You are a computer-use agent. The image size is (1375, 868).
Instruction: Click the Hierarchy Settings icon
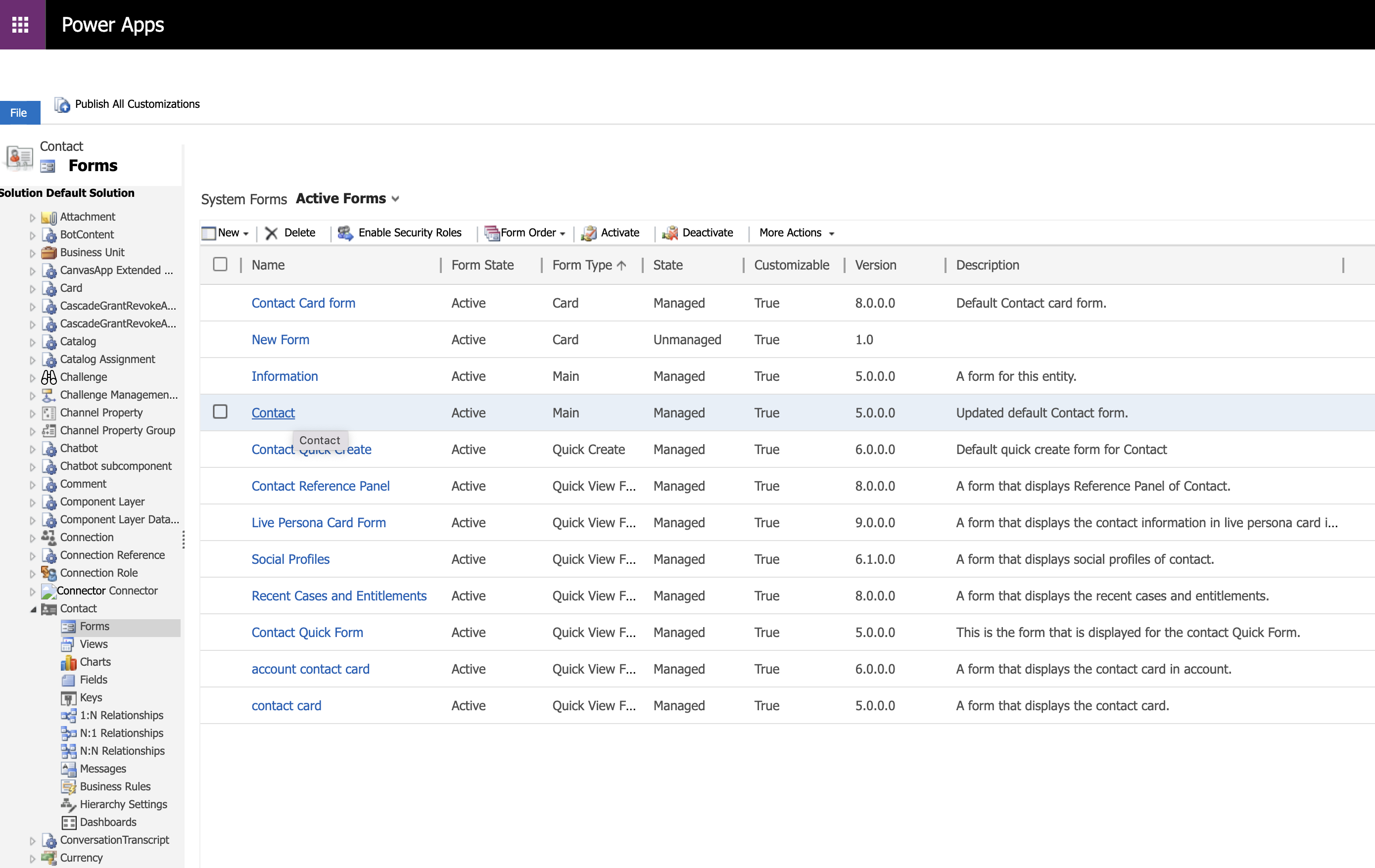pos(68,805)
